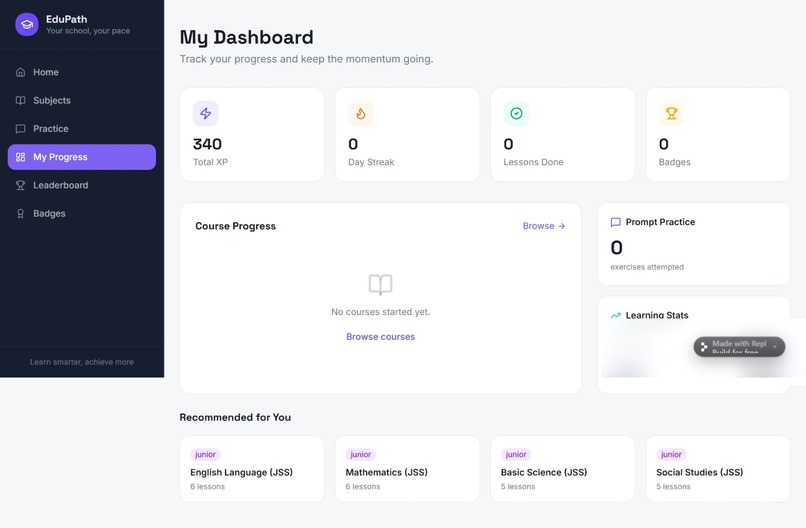Viewport: 806px width, 528px height.
Task: Click the junior tag on English Language card
Action: pyautogui.click(x=205, y=454)
